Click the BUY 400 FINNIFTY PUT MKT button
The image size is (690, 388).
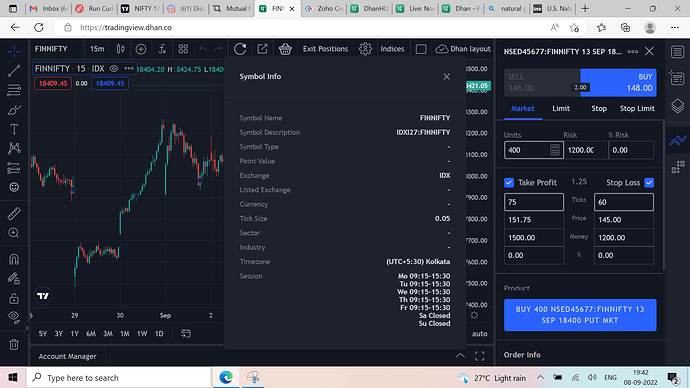point(580,315)
